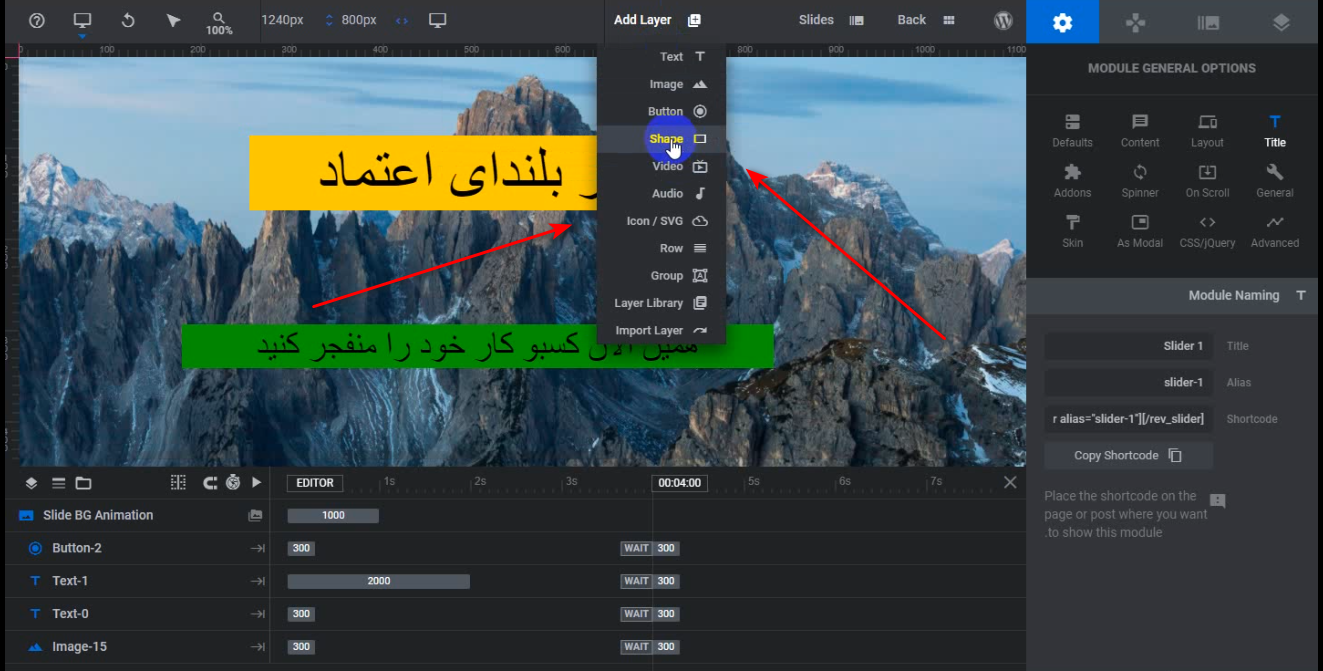
Task: Click the EDITOR button in timeline
Action: [315, 483]
